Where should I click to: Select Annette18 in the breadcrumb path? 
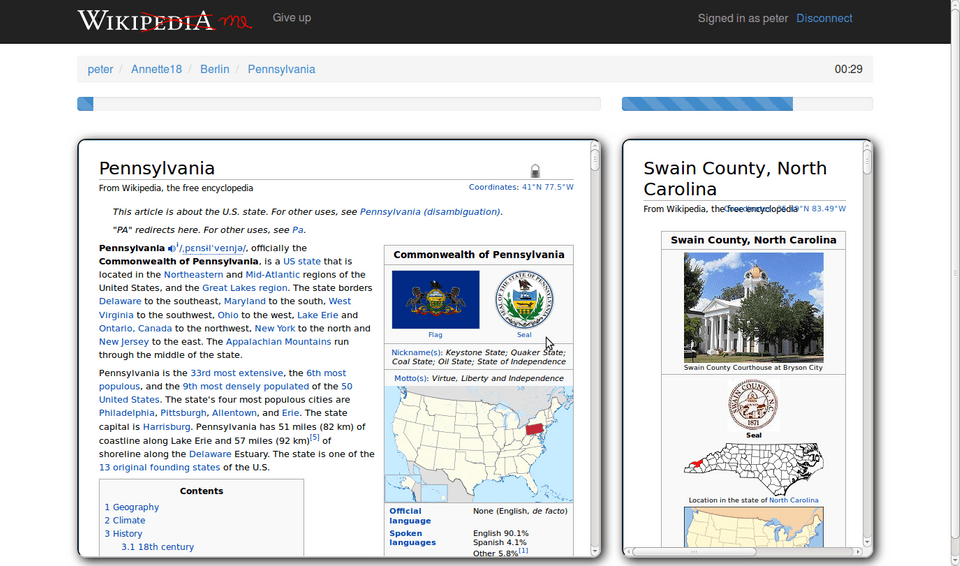[156, 69]
